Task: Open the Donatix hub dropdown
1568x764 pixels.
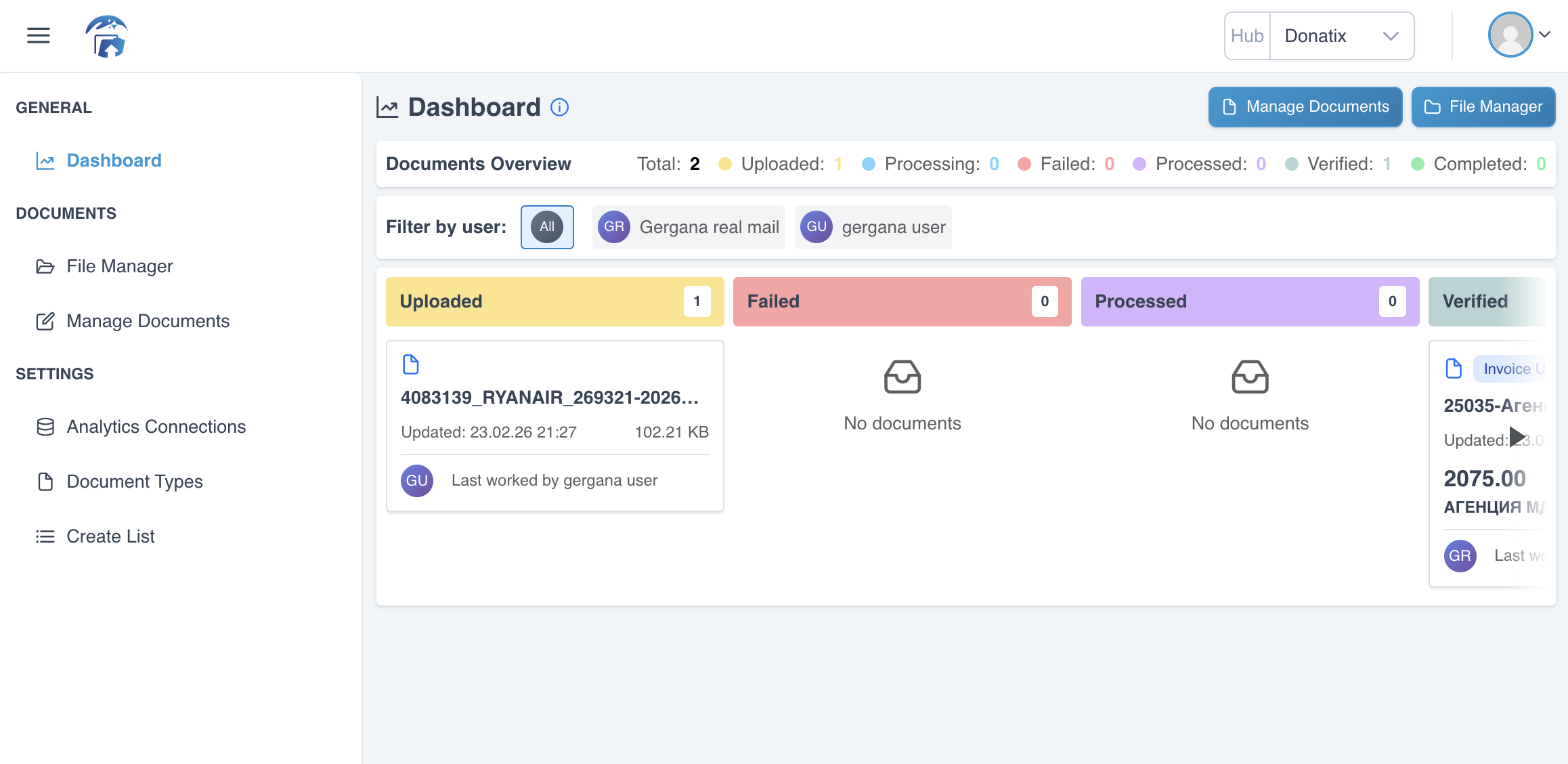Action: point(1341,35)
